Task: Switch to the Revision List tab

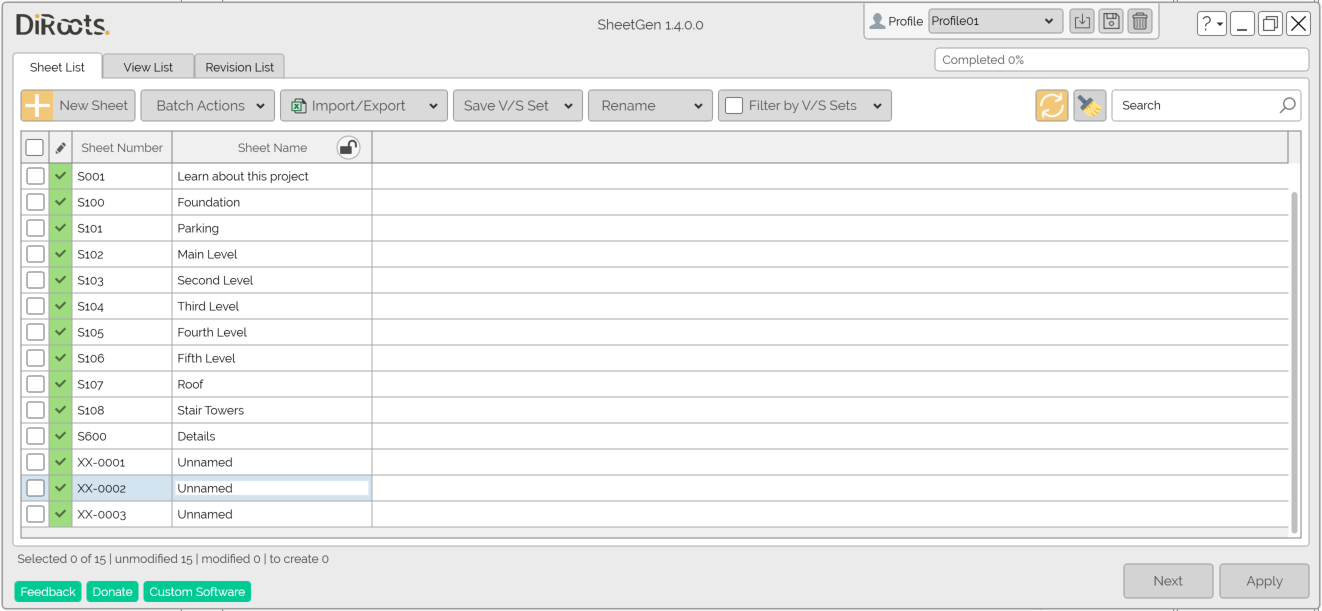Action: 239,66
